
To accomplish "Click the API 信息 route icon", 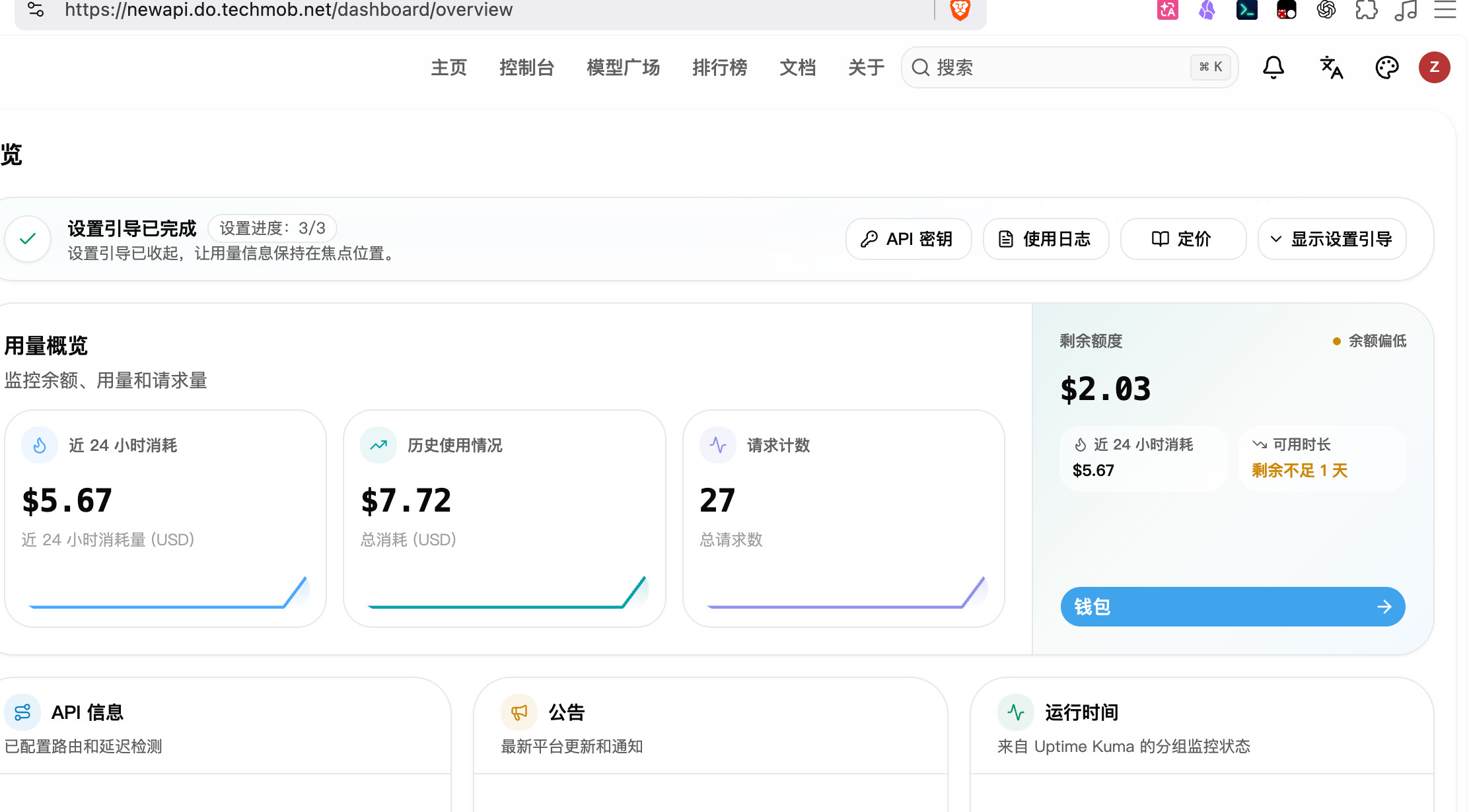I will [22, 712].
